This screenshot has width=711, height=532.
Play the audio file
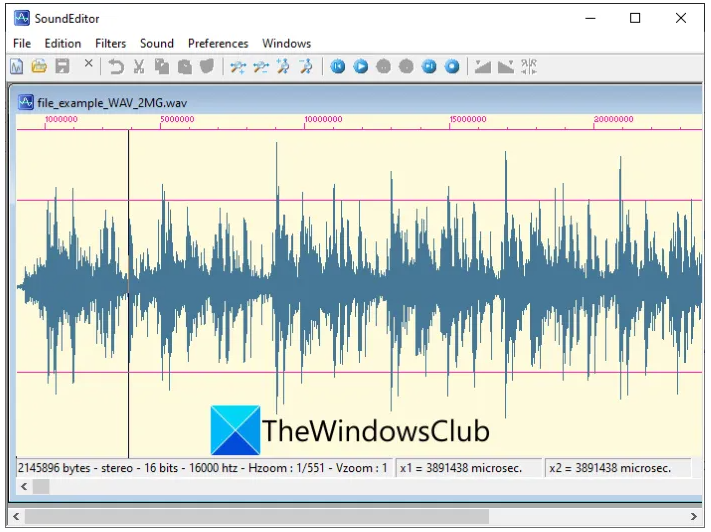point(360,67)
